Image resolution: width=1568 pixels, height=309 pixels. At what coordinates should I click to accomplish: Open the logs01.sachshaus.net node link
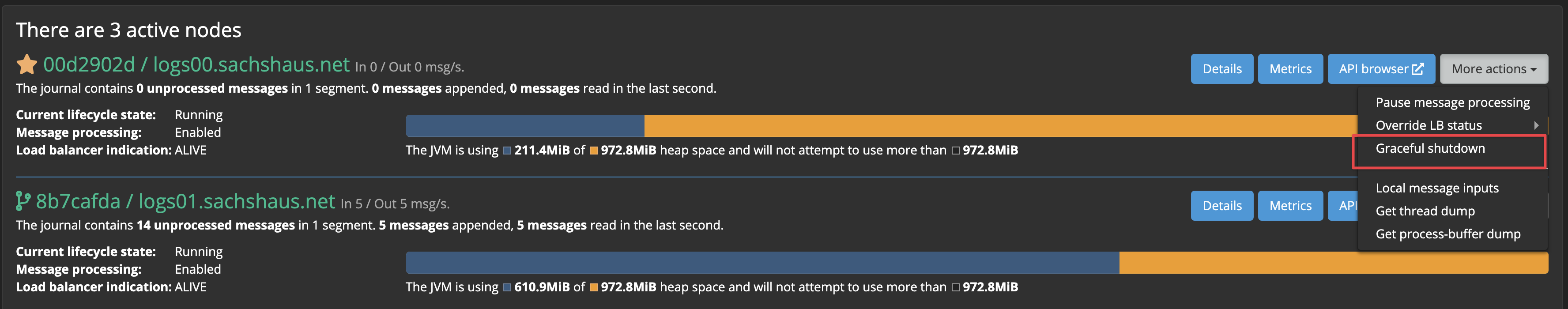[237, 201]
